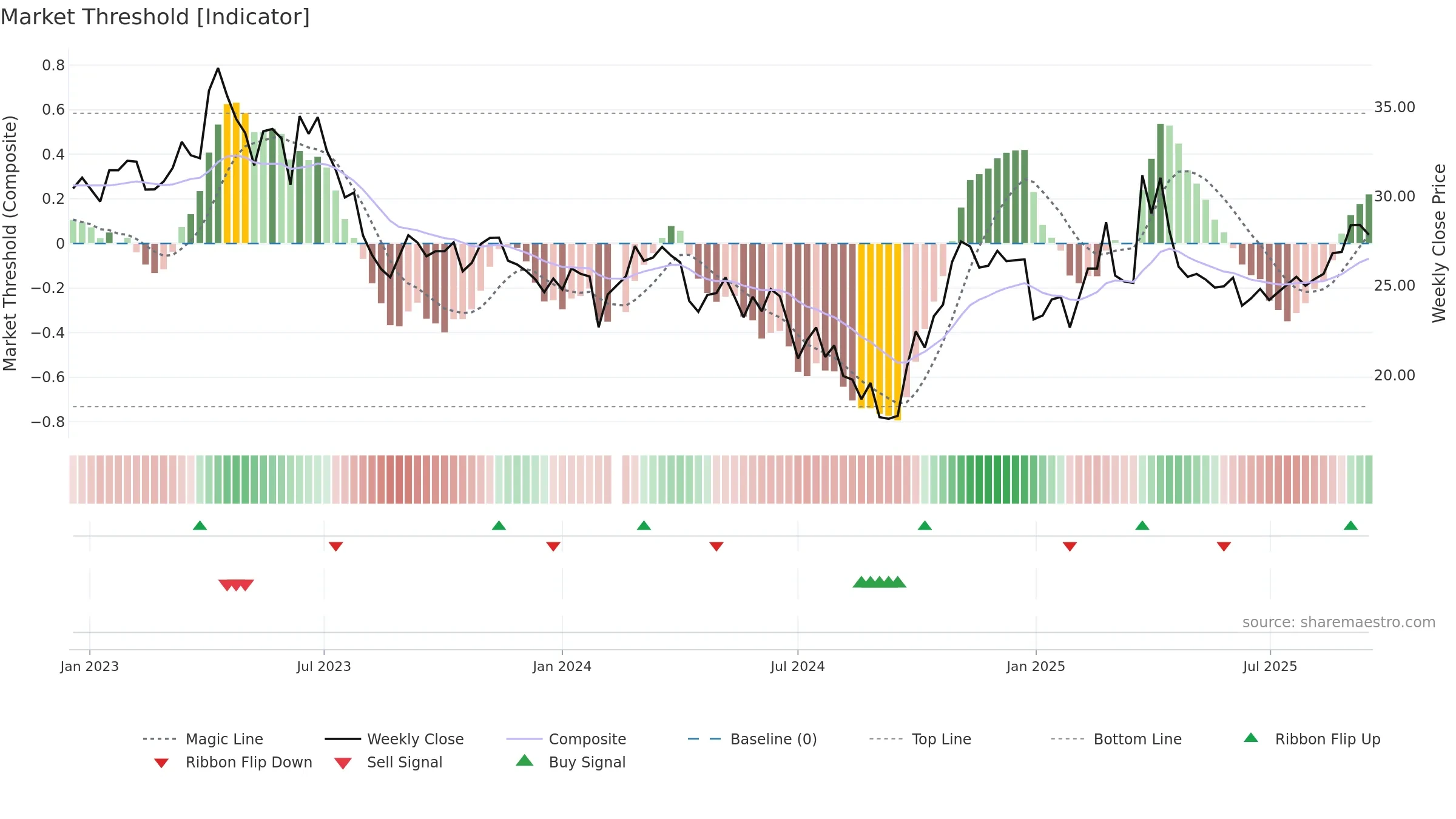This screenshot has height=819, width=1456.
Task: Click the Market Threshold (Composite) axis title
Action: coord(10,243)
